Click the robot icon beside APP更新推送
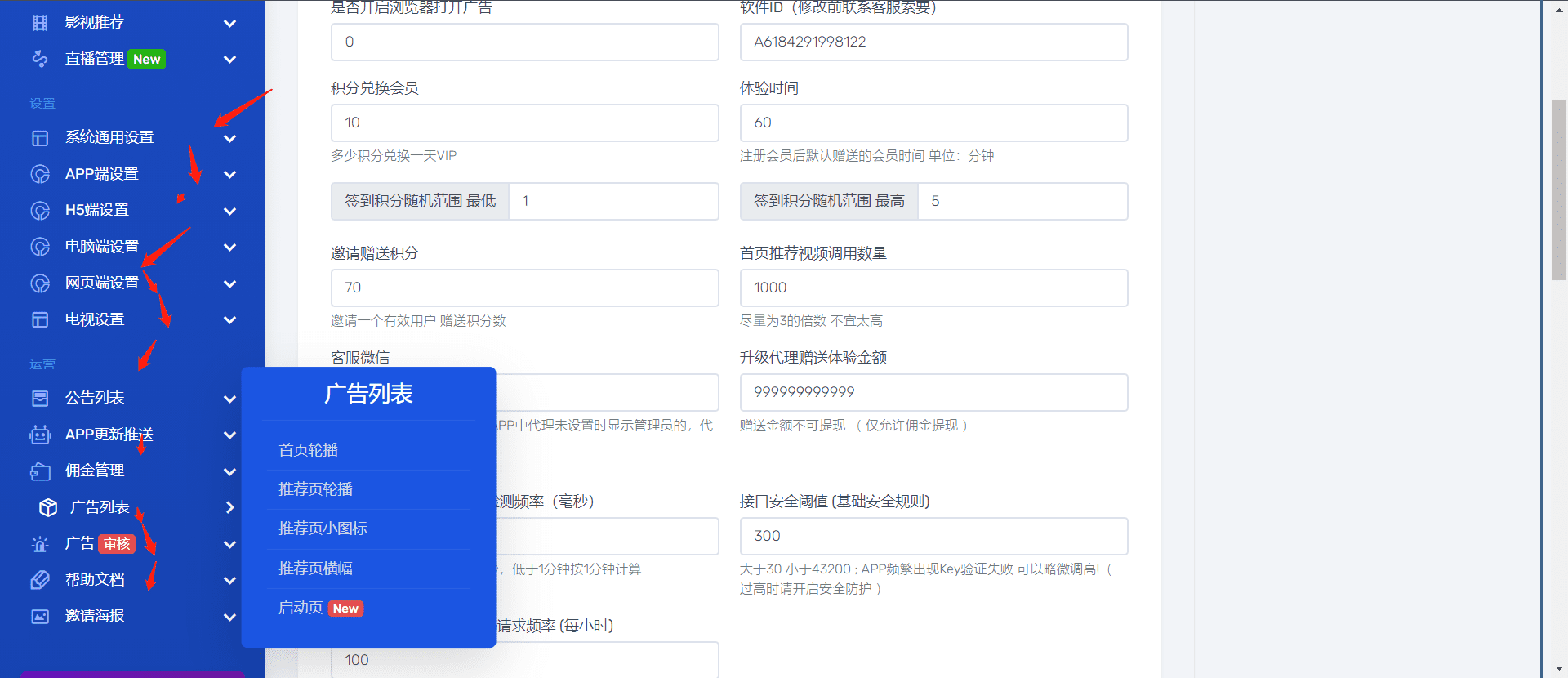 coord(40,435)
